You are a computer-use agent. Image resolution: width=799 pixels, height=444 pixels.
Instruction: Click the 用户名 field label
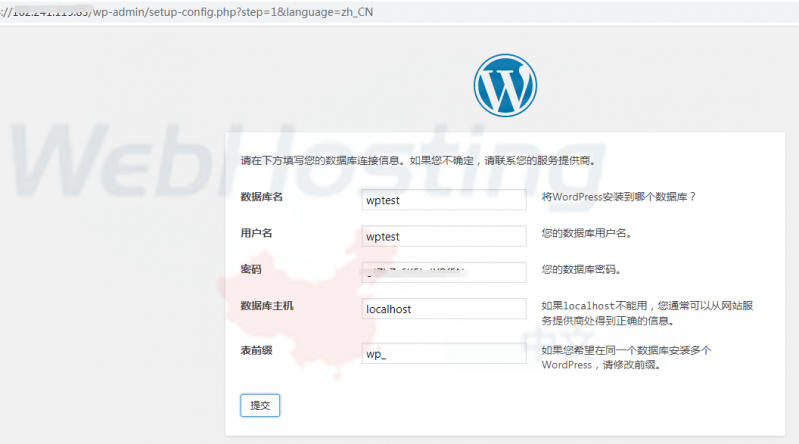(x=257, y=233)
